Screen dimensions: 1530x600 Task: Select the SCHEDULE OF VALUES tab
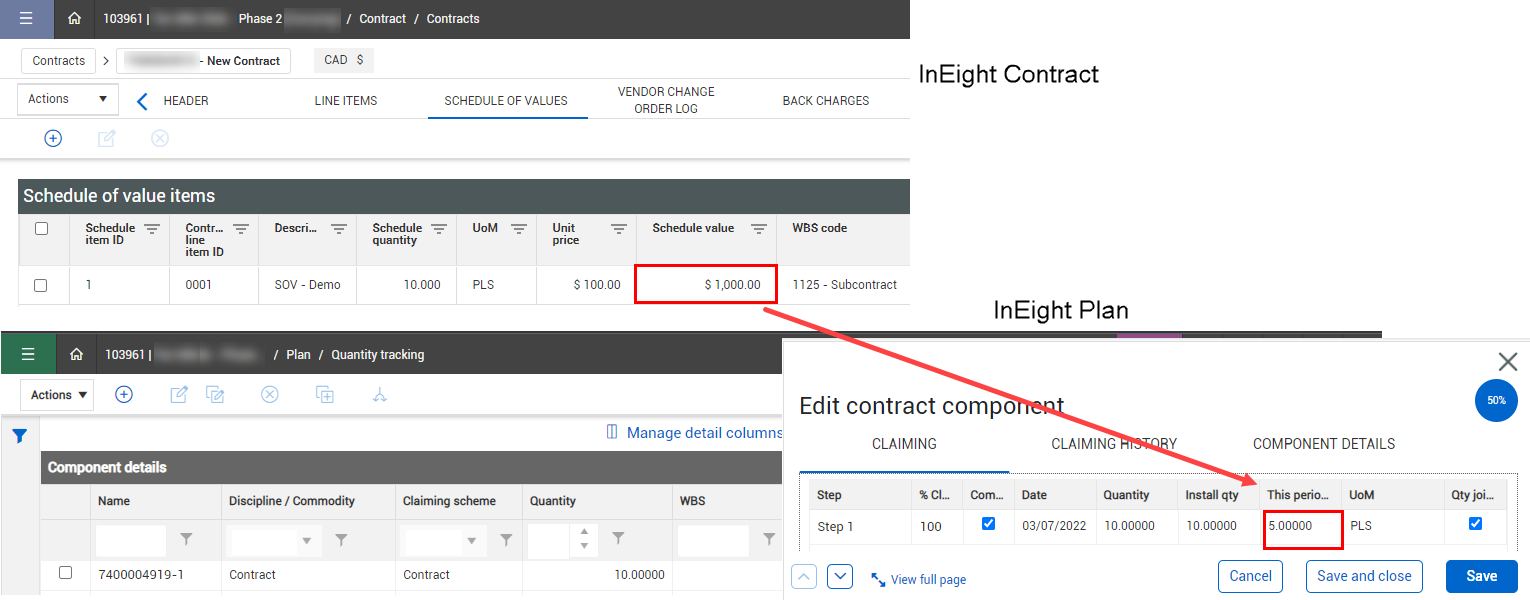pyautogui.click(x=506, y=100)
